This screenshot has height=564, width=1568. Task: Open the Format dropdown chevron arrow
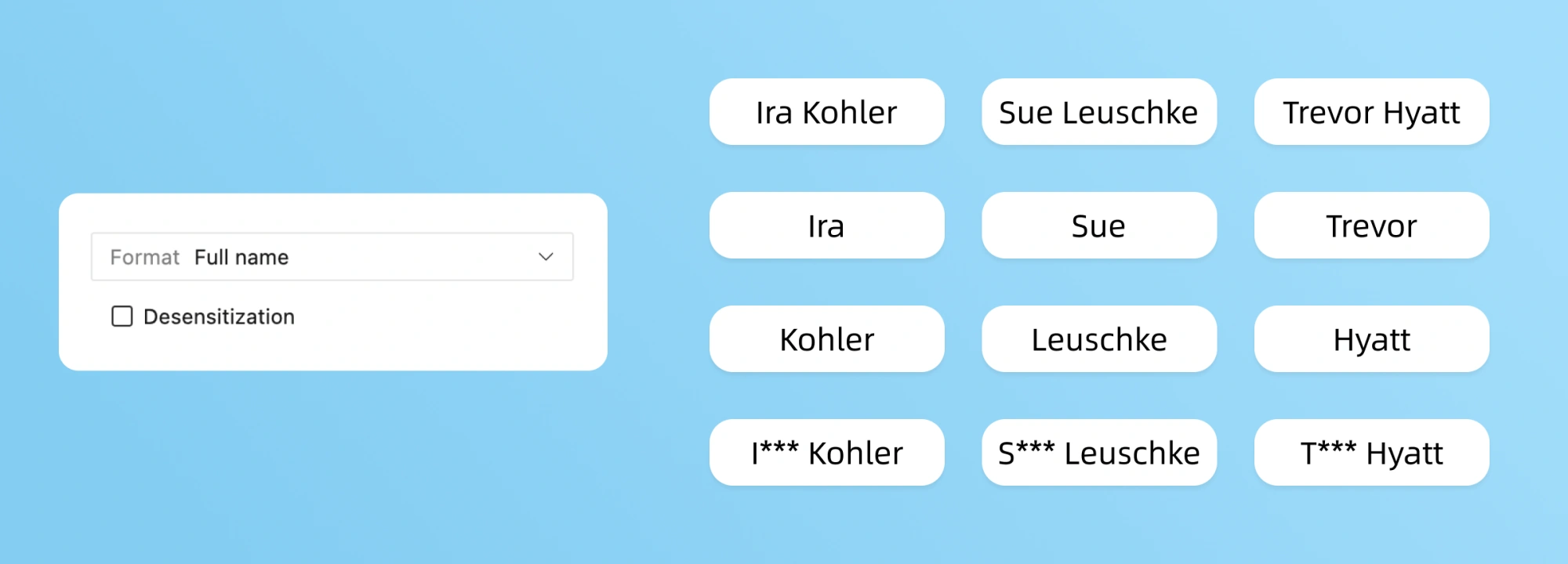(546, 257)
